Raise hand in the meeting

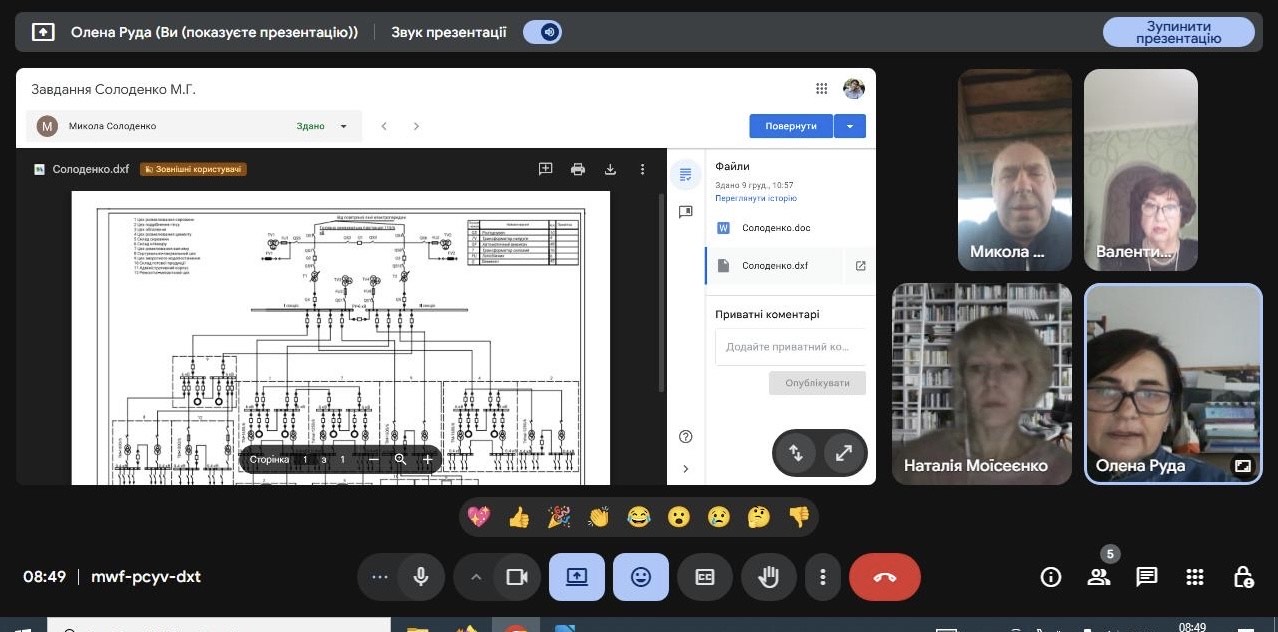pyautogui.click(x=768, y=577)
